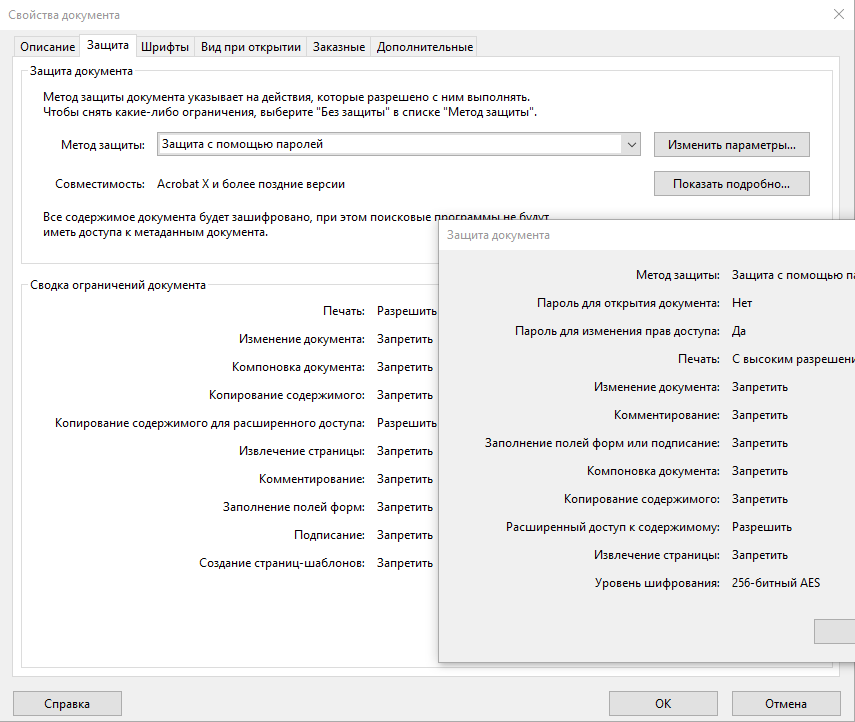Click the 256-битный AES encryption value
The height and width of the screenshot is (722, 855).
point(775,583)
